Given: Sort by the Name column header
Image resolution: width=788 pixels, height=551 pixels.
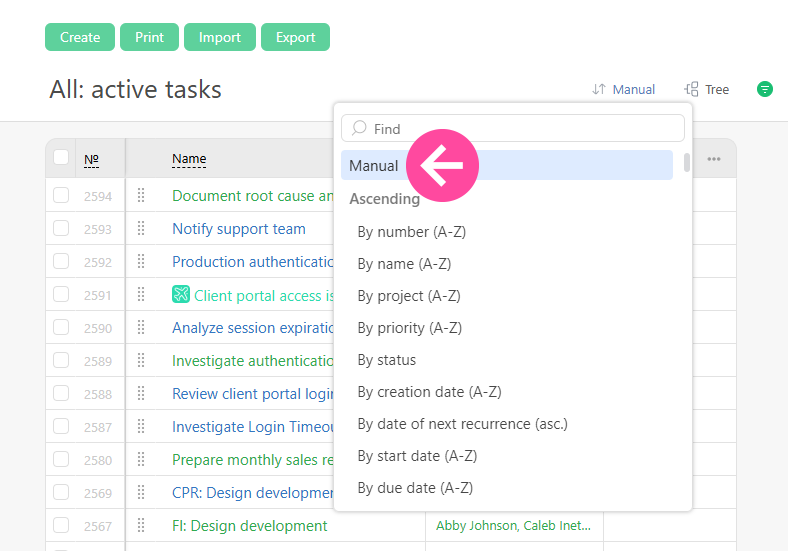Looking at the screenshot, I should tap(189, 159).
